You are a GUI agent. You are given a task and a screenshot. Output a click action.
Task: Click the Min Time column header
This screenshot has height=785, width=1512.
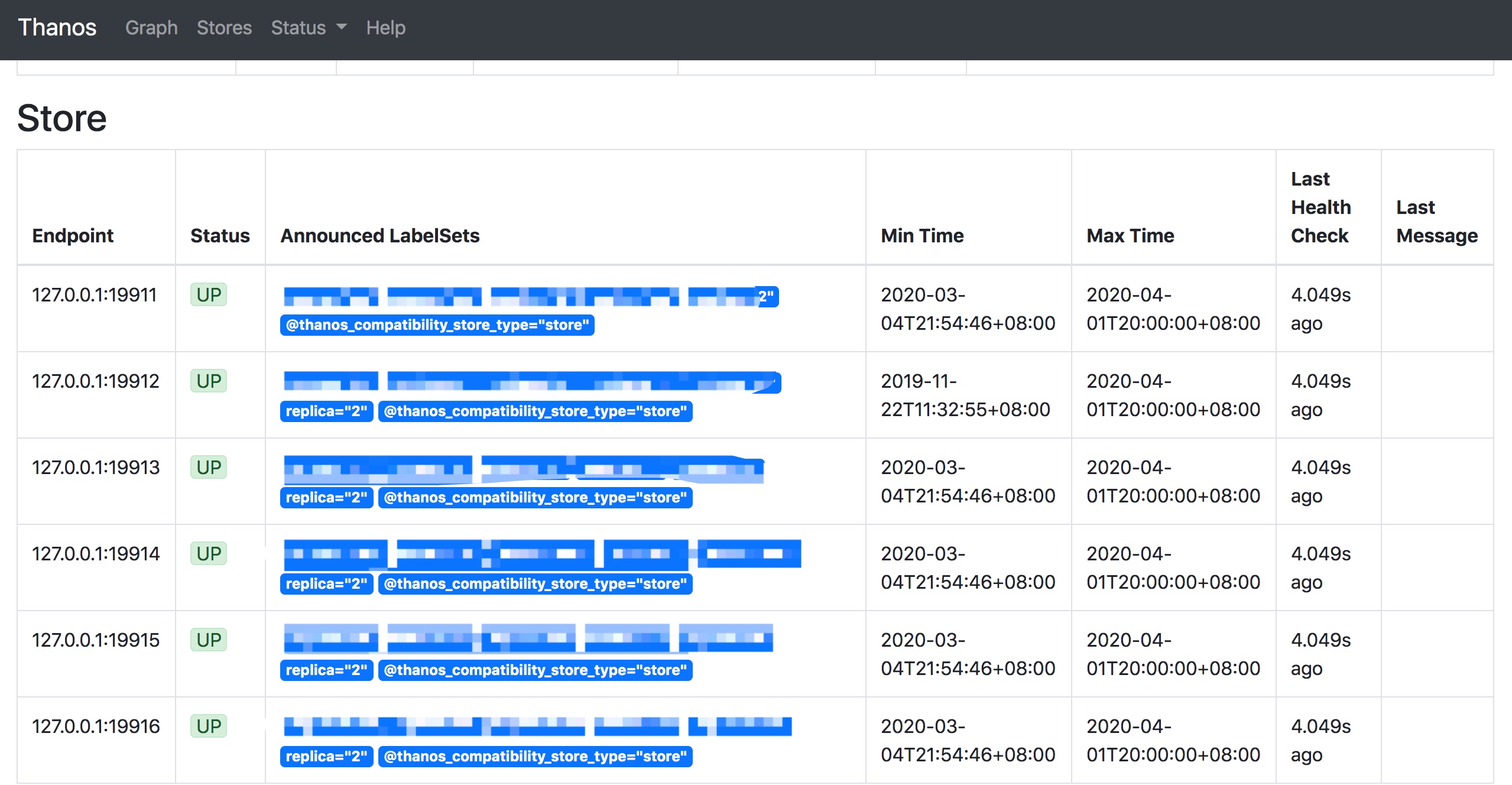922,236
